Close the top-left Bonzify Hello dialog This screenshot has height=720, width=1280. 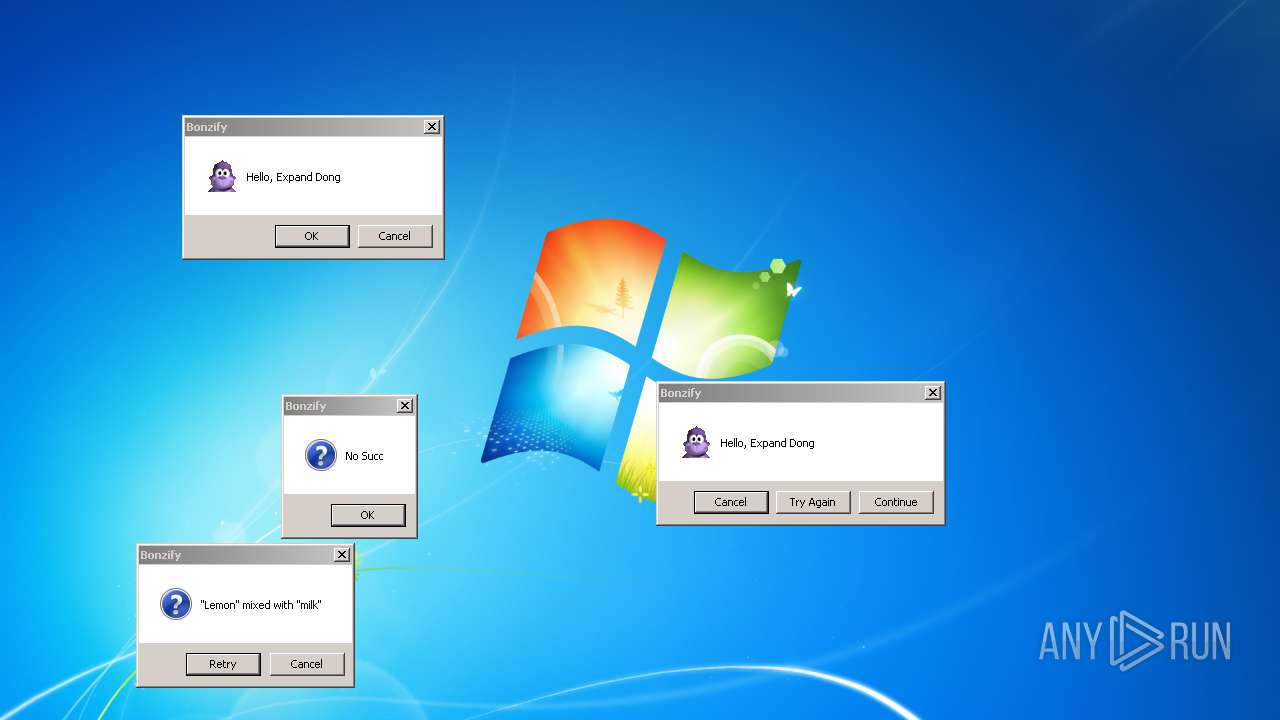coord(432,127)
